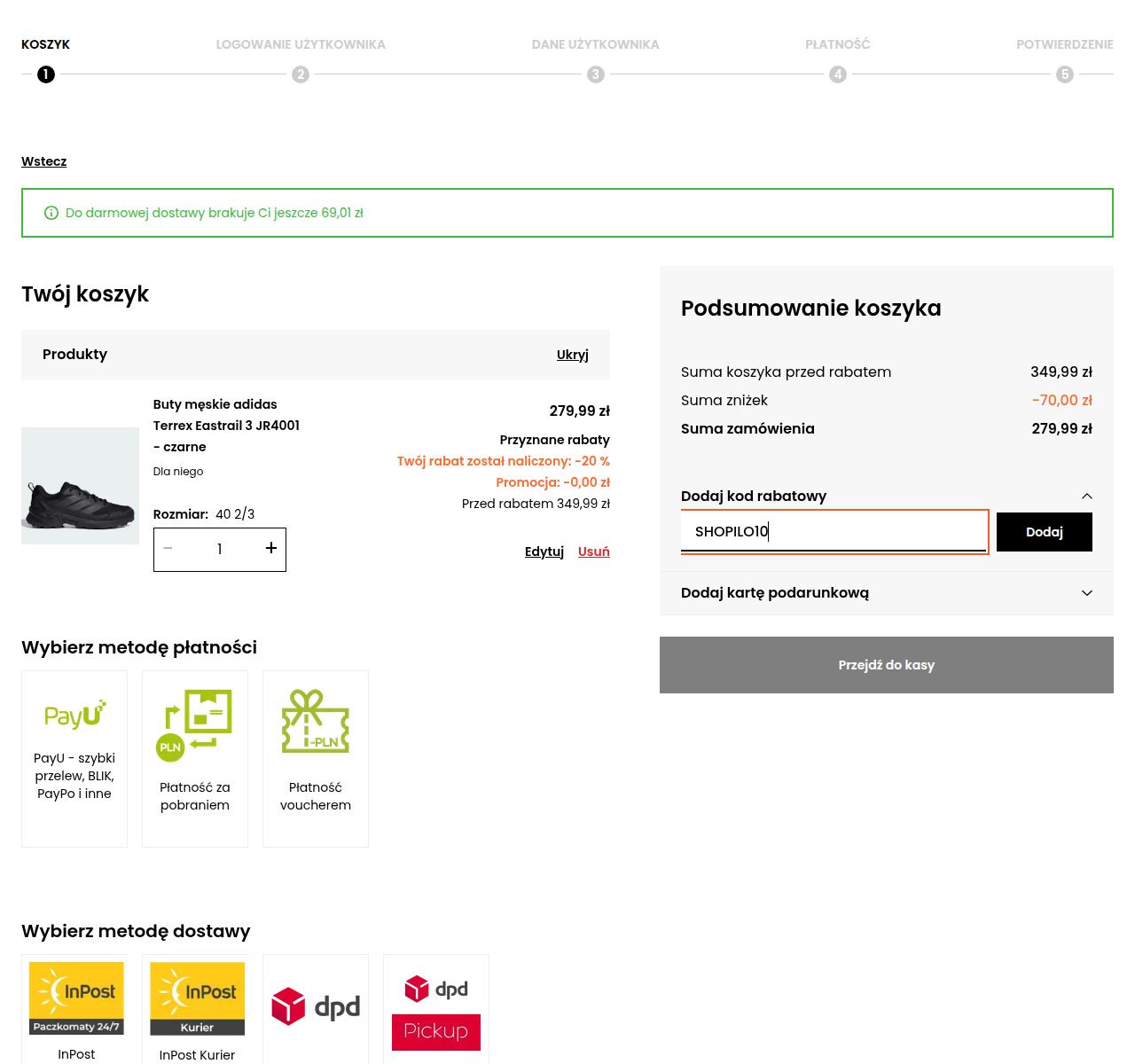Click the Suma zniżek -70,00 zł value
Image resolution: width=1135 pixels, height=1064 pixels.
[x=1062, y=401]
